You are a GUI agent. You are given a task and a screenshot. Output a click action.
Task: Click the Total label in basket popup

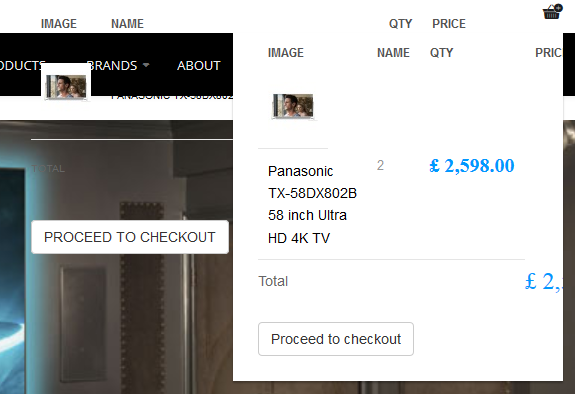[273, 281]
